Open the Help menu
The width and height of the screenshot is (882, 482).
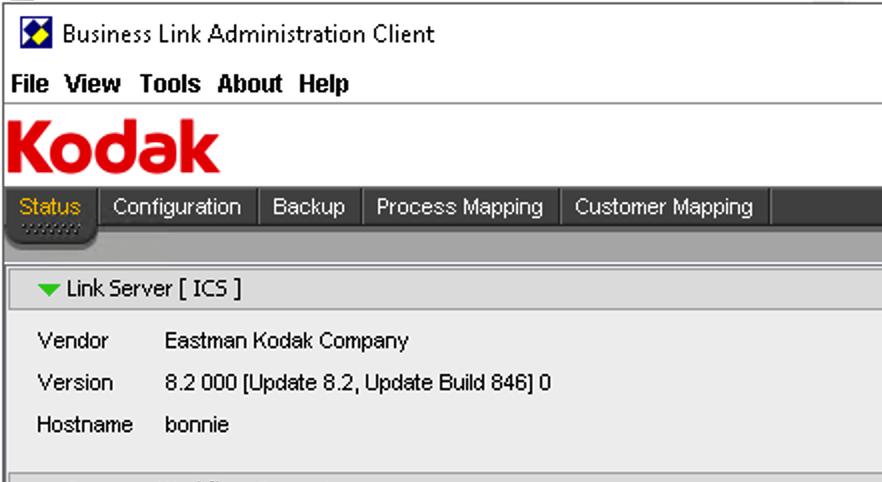click(x=323, y=84)
